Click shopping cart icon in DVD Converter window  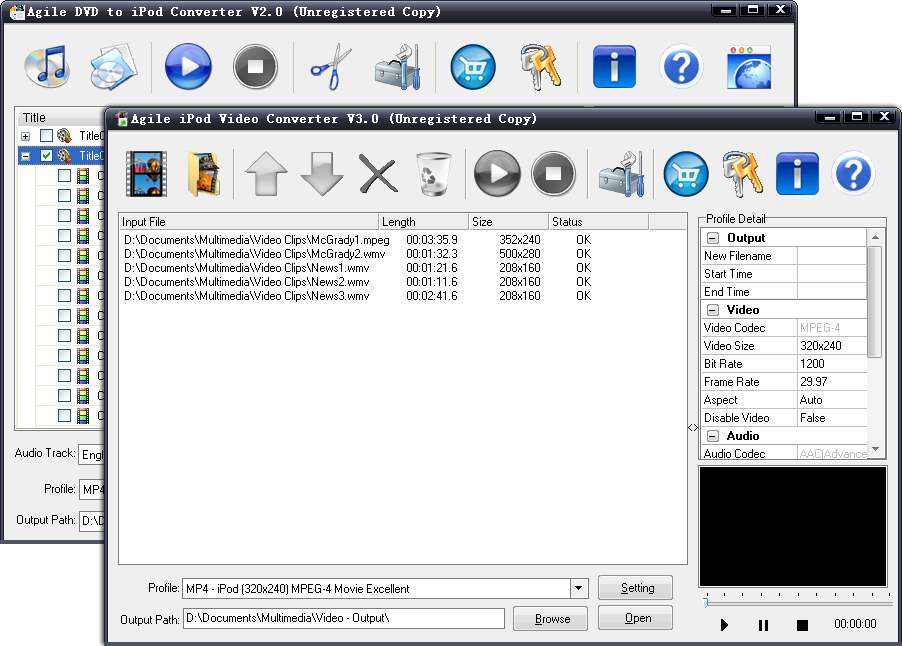click(x=473, y=67)
